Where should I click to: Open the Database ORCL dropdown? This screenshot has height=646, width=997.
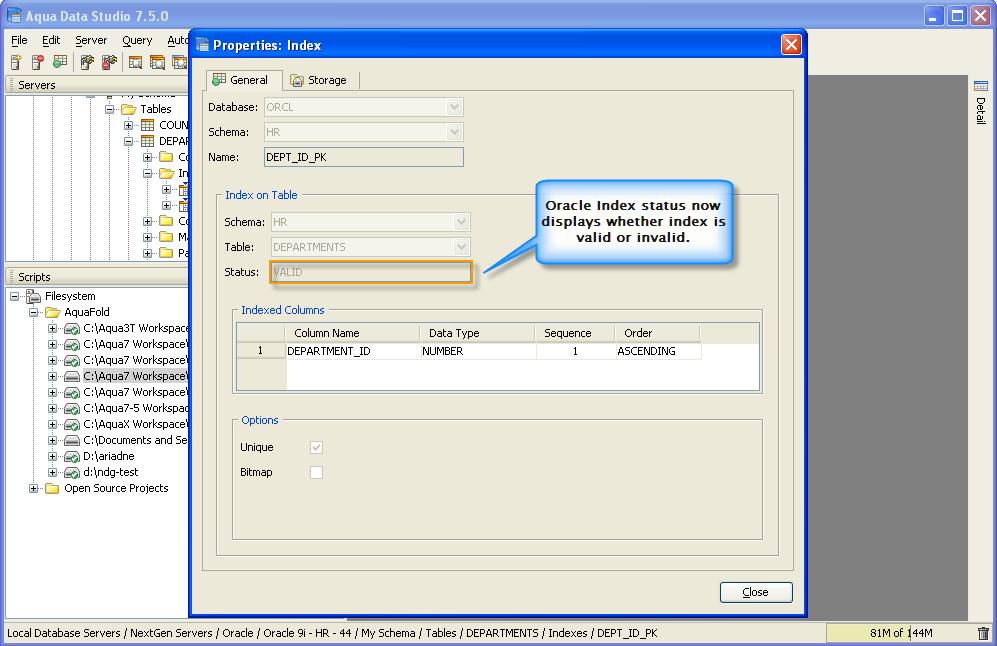click(x=454, y=107)
